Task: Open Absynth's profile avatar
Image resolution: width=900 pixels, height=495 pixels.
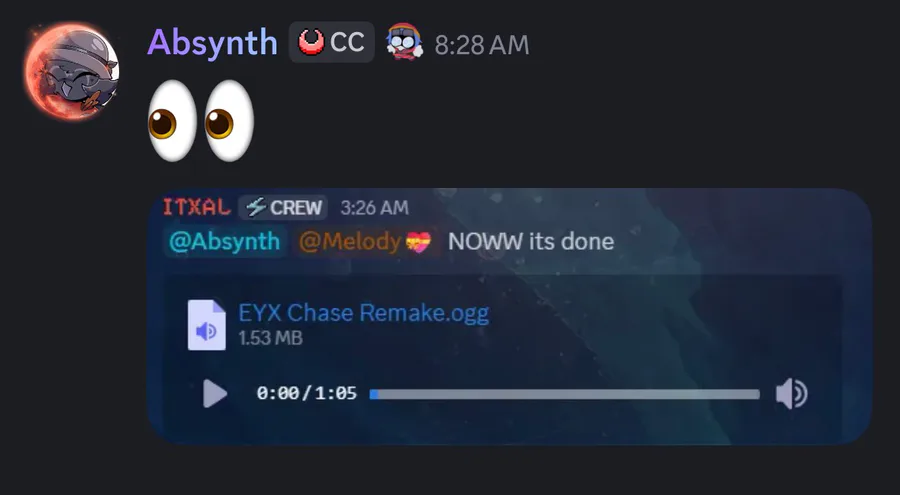Action: [72, 72]
